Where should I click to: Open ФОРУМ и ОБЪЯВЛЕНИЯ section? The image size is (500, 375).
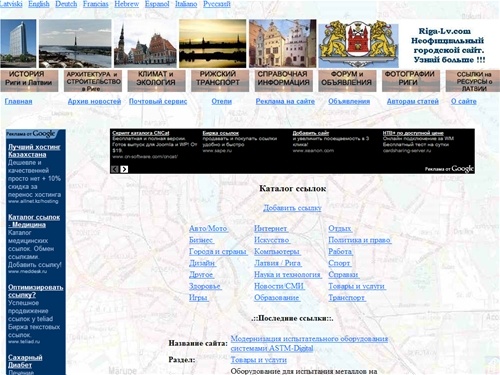[x=347, y=81]
